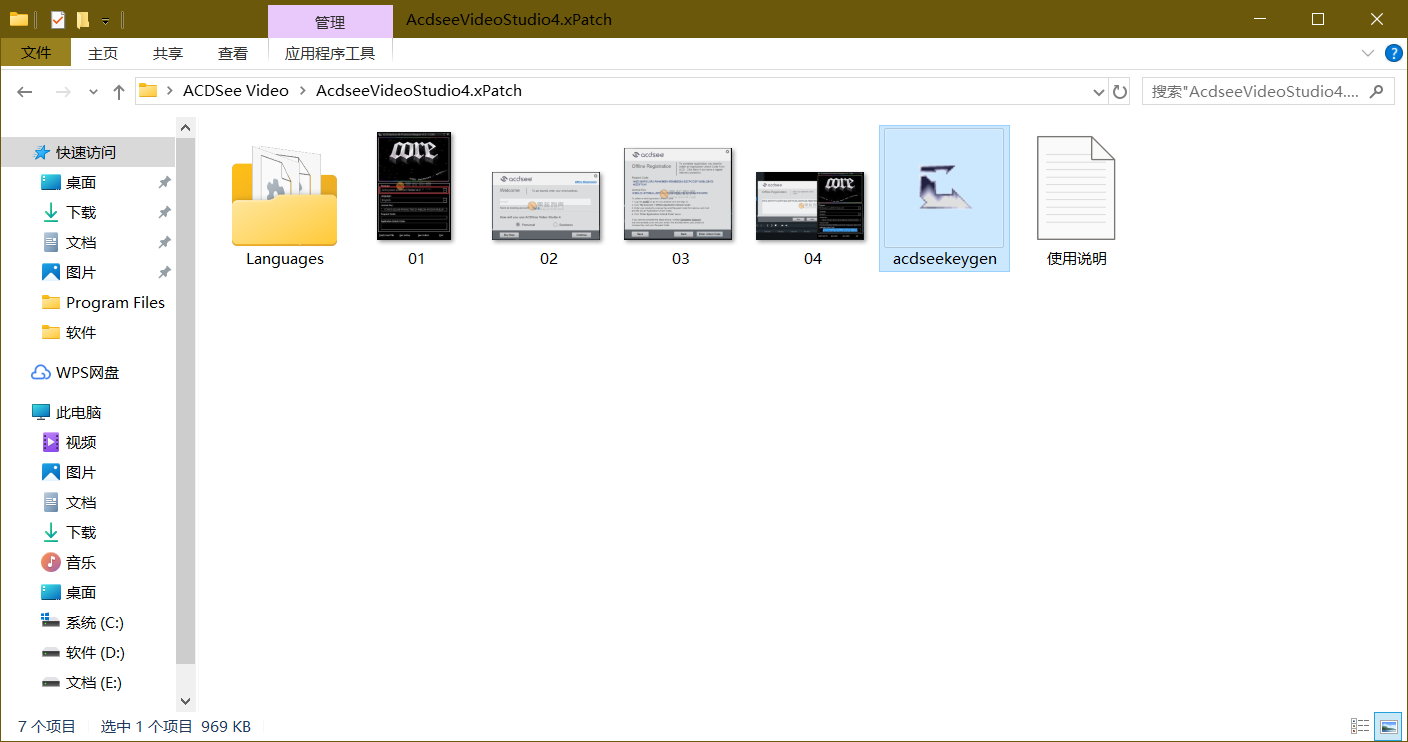
Task: Go to 系统 (C:) drive
Action: (x=94, y=622)
